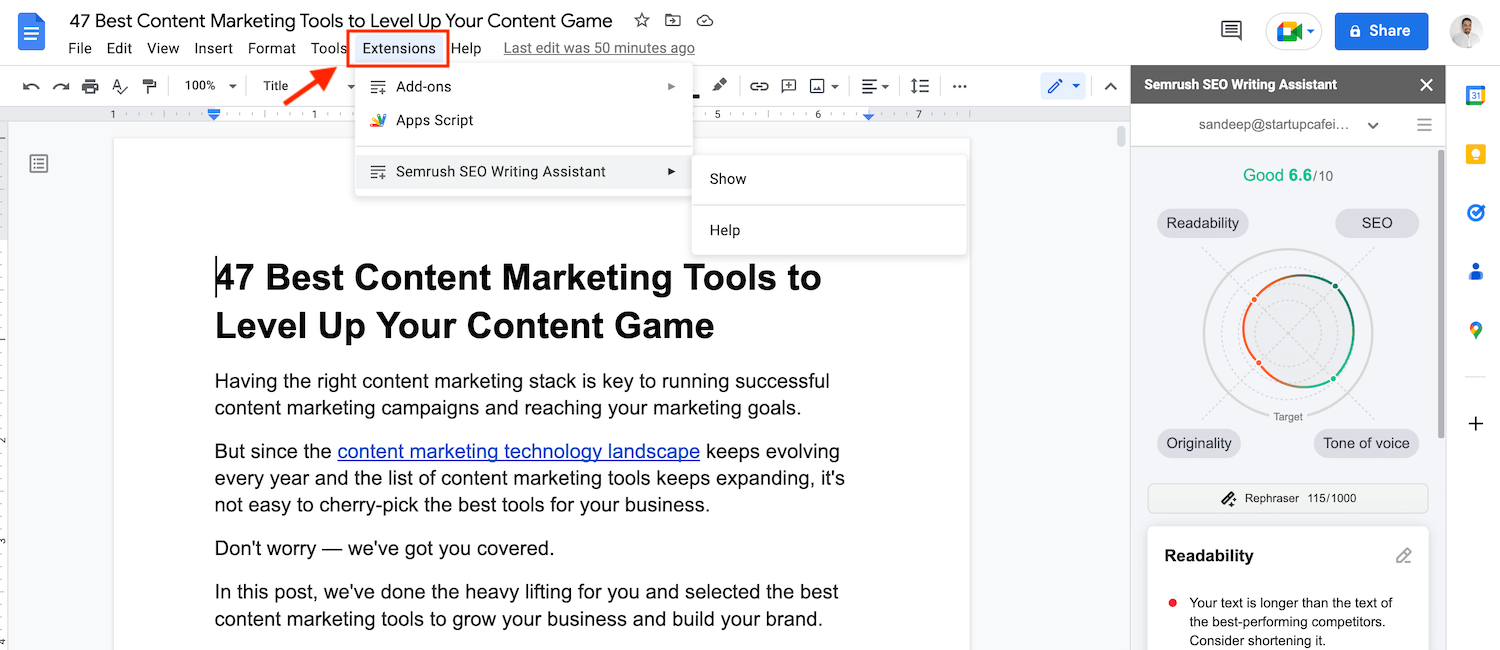The image size is (1500, 650).
Task: Click the Share button
Action: tap(1379, 31)
